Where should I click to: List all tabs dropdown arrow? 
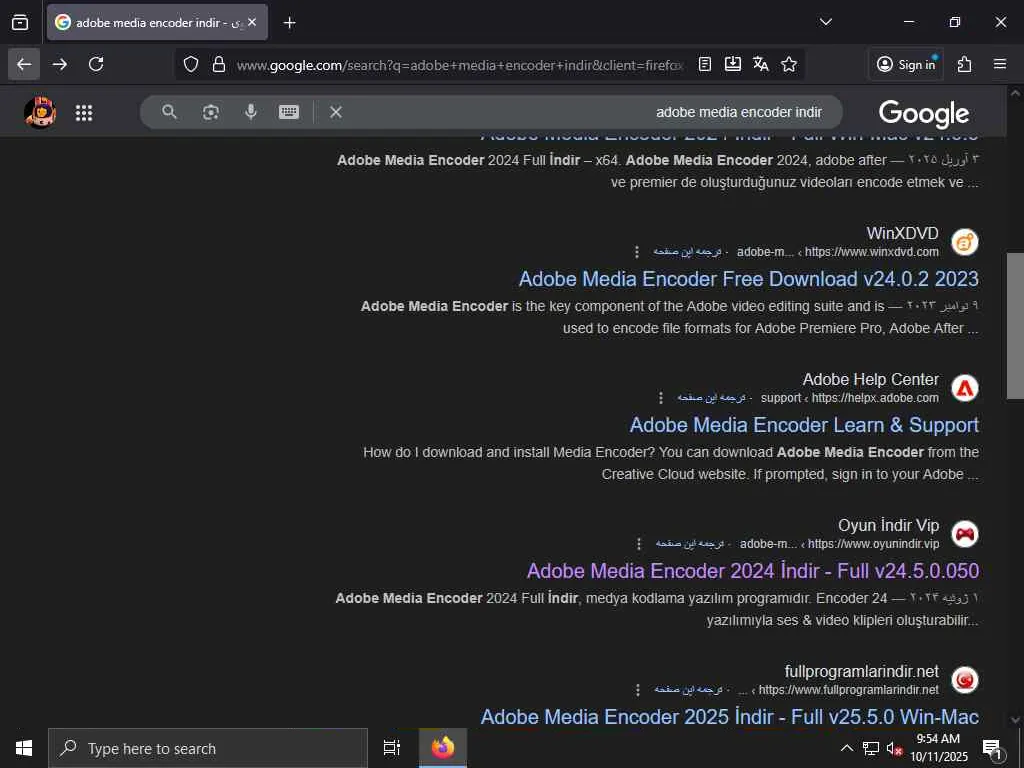click(826, 22)
